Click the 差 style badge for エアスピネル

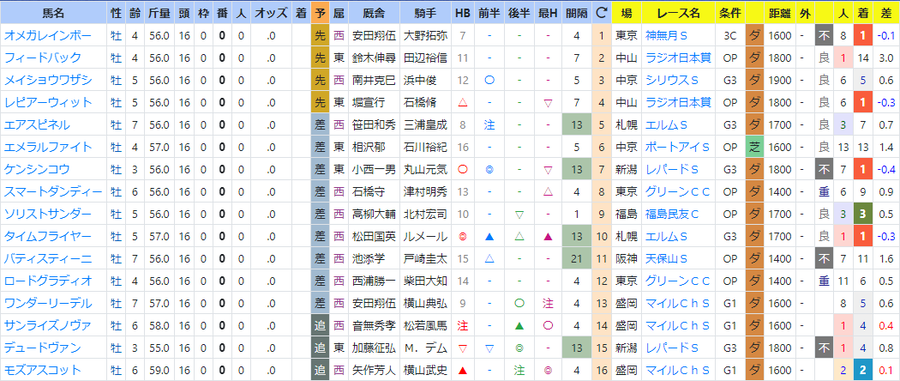320,125
